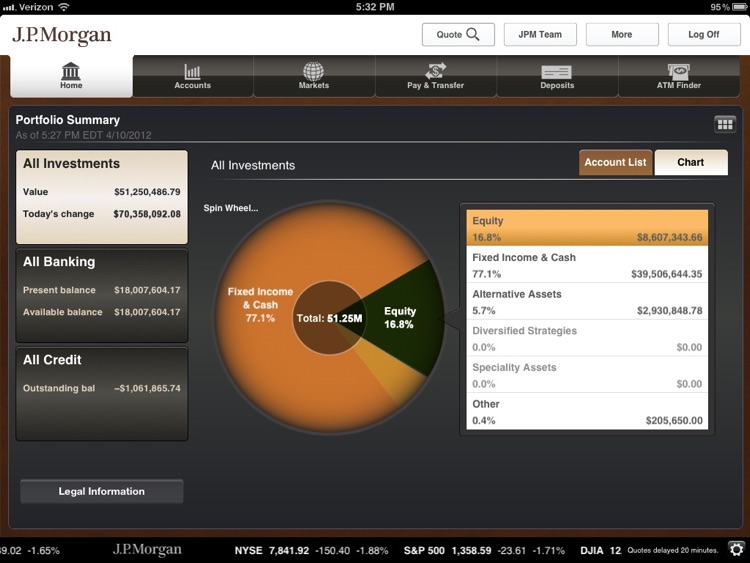Go to the Markets tab label
Viewport: 750px width, 563px height.
(314, 86)
